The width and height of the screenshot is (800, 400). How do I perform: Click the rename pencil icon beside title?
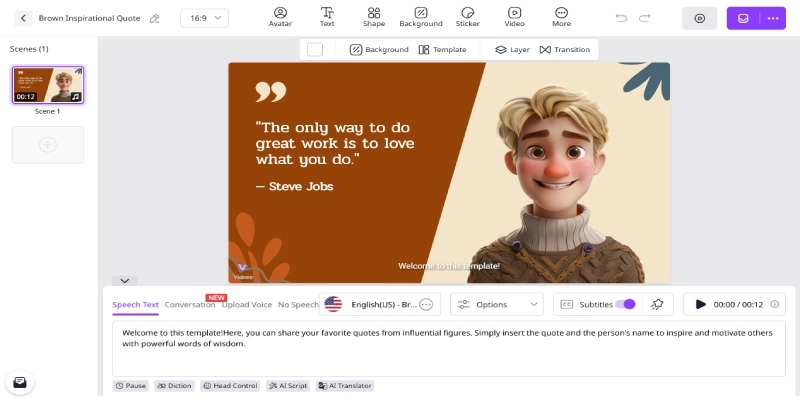tap(153, 18)
